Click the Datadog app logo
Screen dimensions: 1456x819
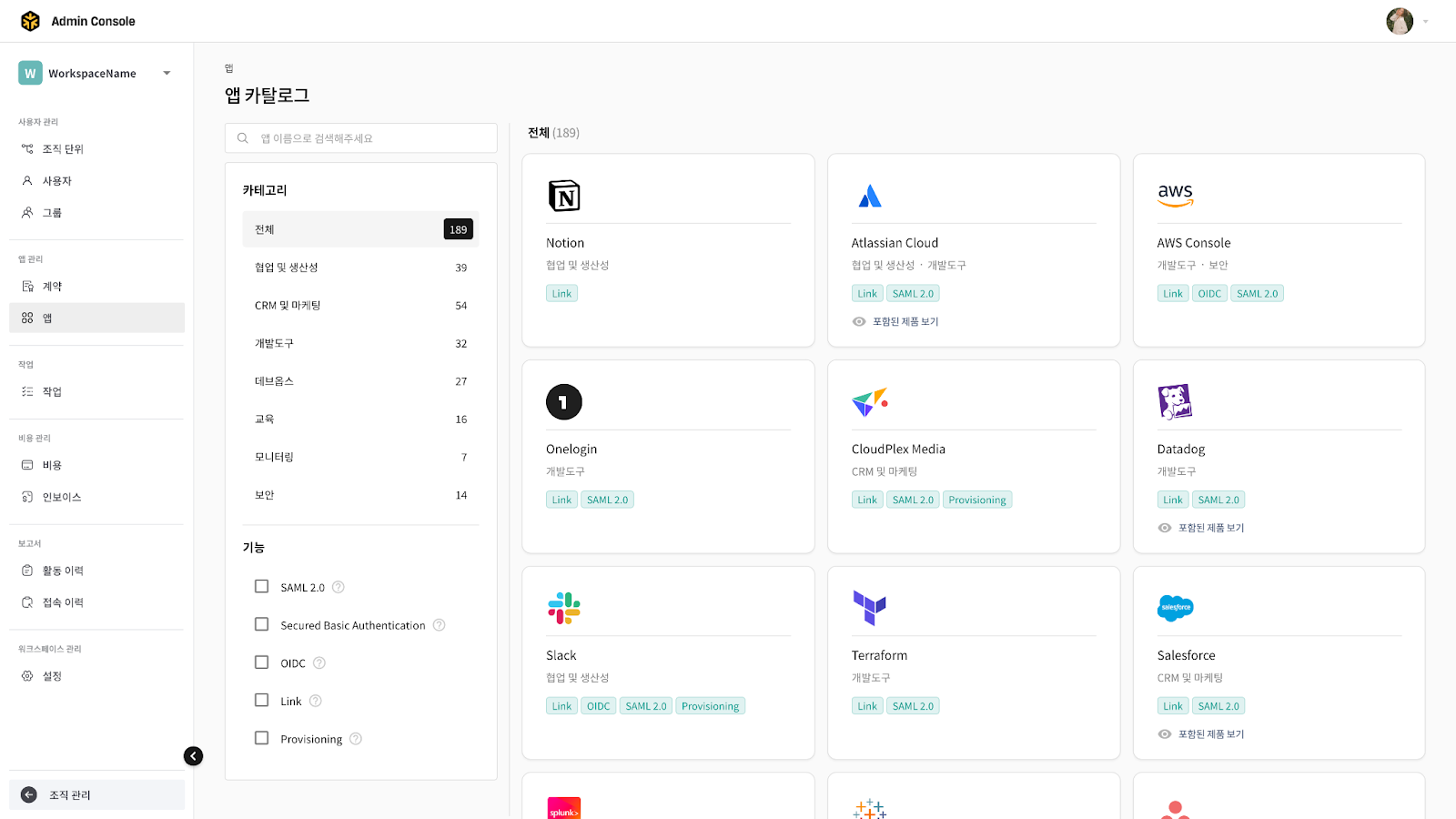[x=1176, y=401]
